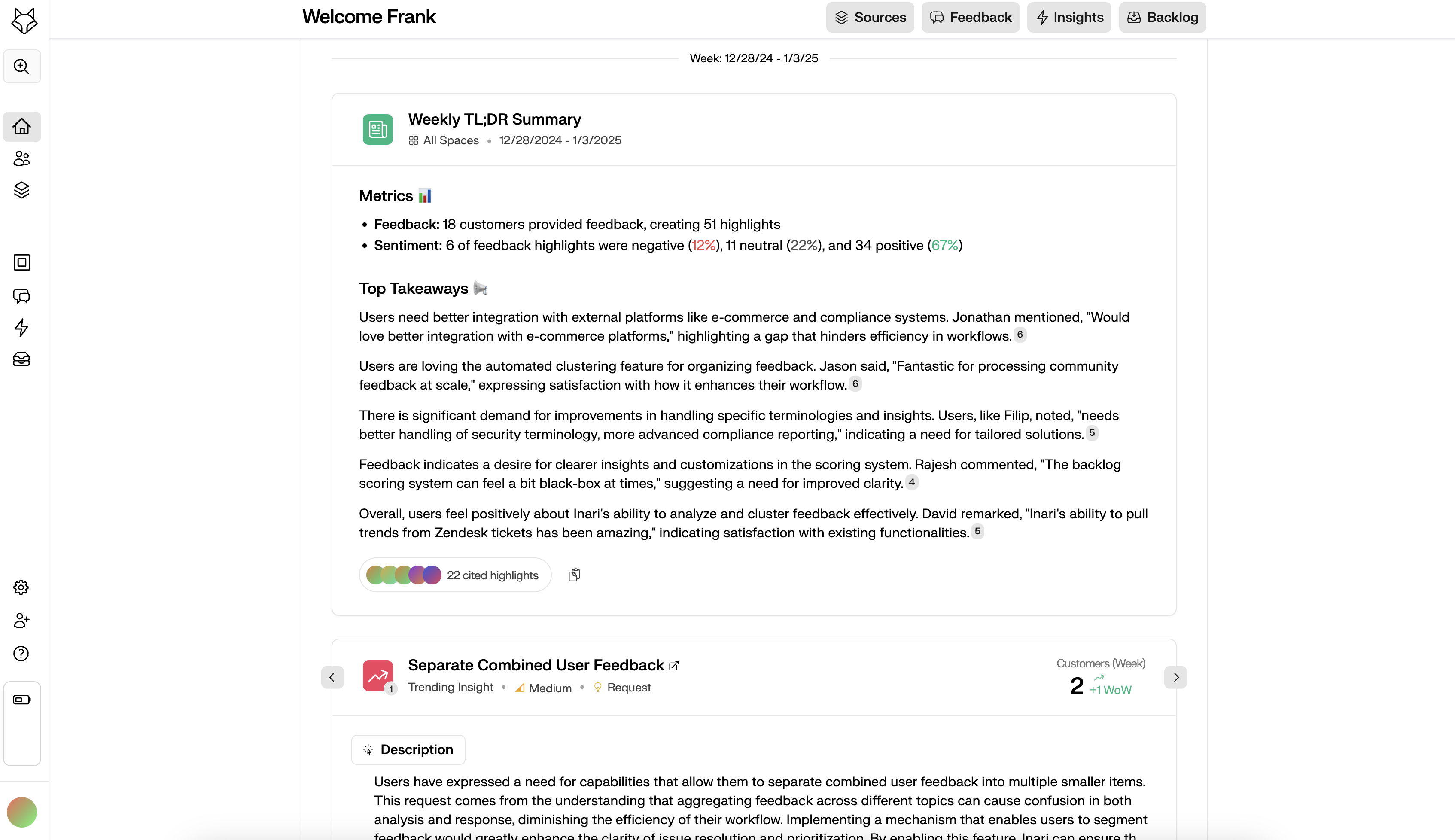1455x840 pixels.
Task: Click the Sources button in the header
Action: [869, 17]
